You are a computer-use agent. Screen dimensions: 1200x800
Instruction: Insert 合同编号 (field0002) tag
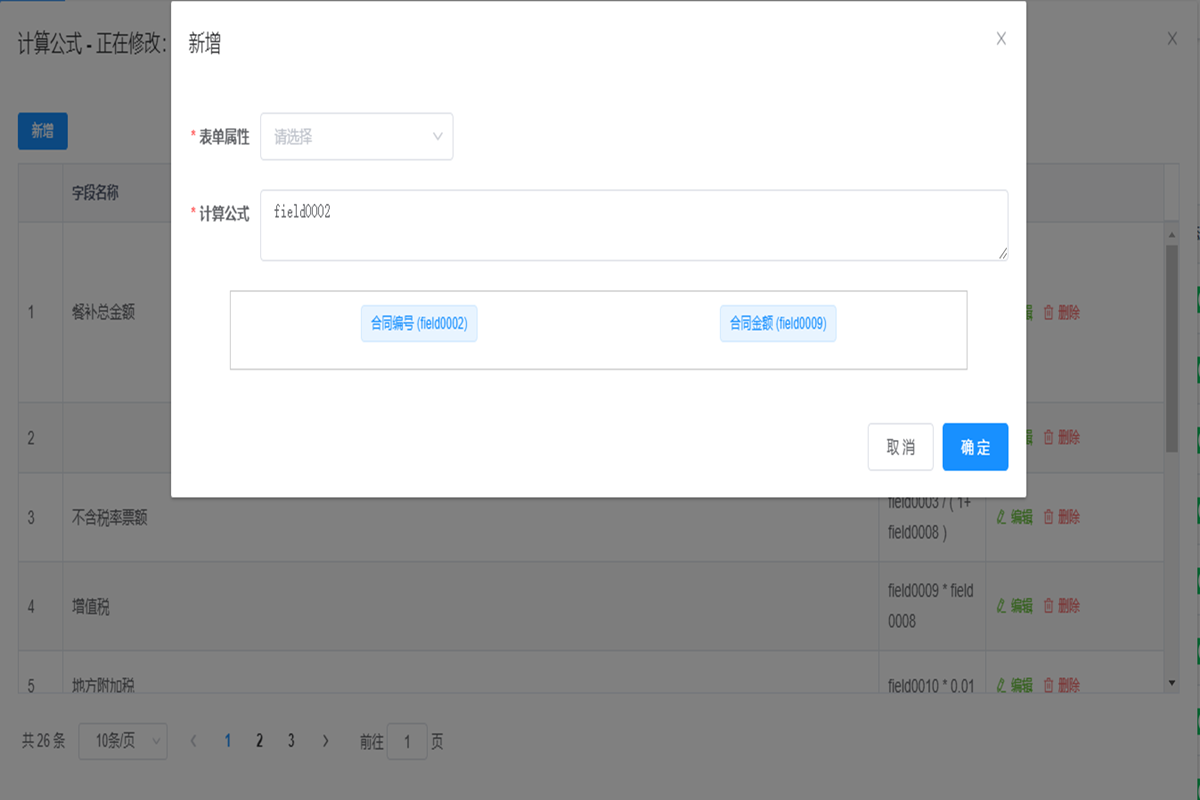coord(418,323)
